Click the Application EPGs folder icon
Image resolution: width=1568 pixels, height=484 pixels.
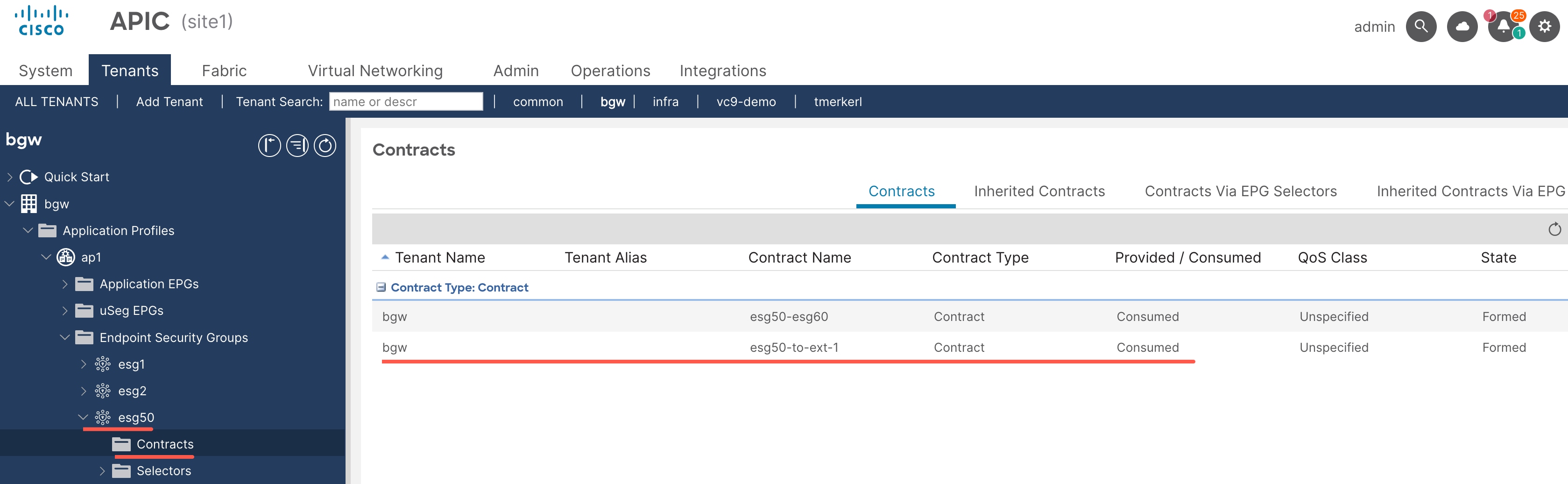[x=84, y=284]
